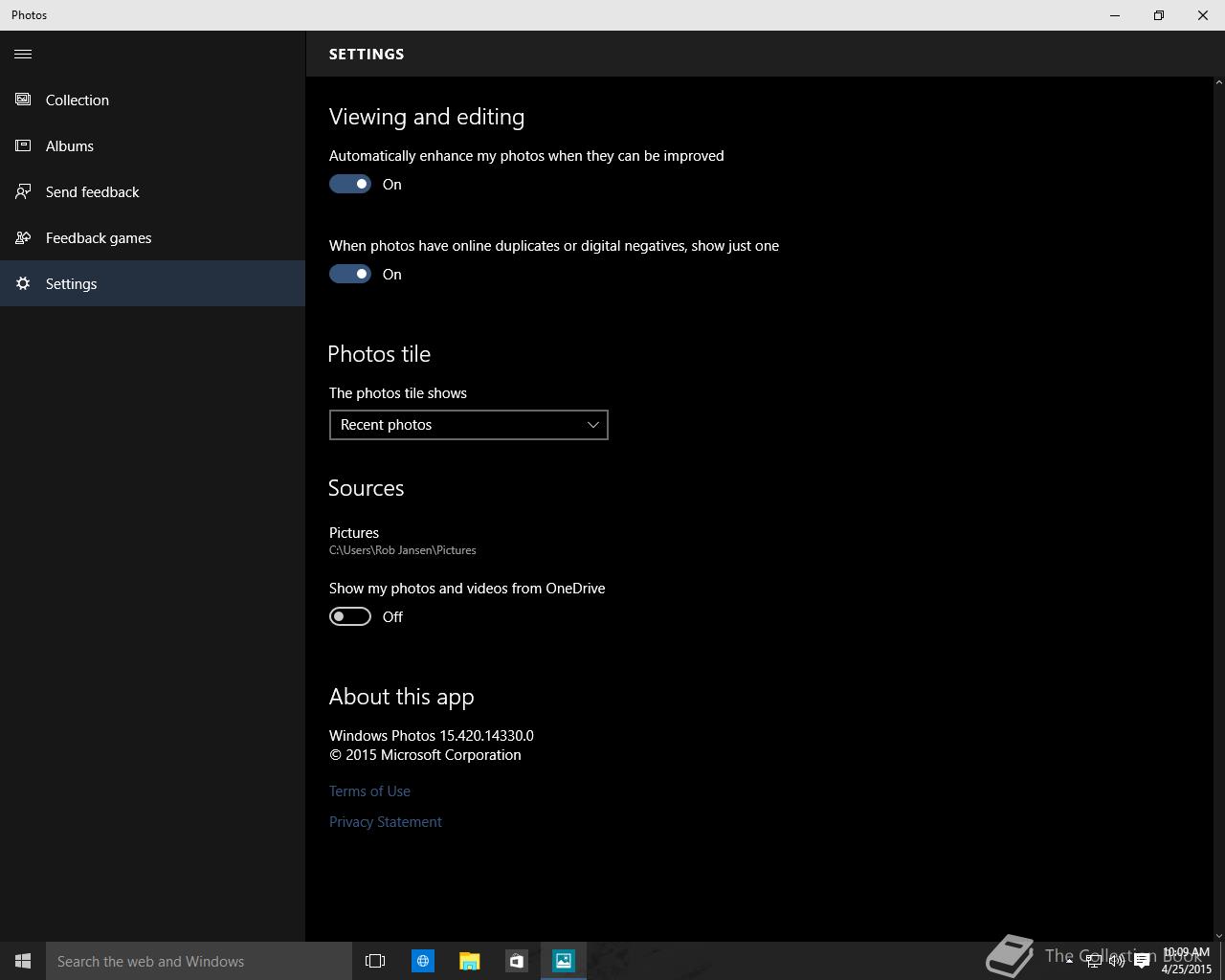Click the C:\Users\Rob Jansen\Pictures path text
Viewport: 1225px width, 980px height.
click(x=403, y=550)
